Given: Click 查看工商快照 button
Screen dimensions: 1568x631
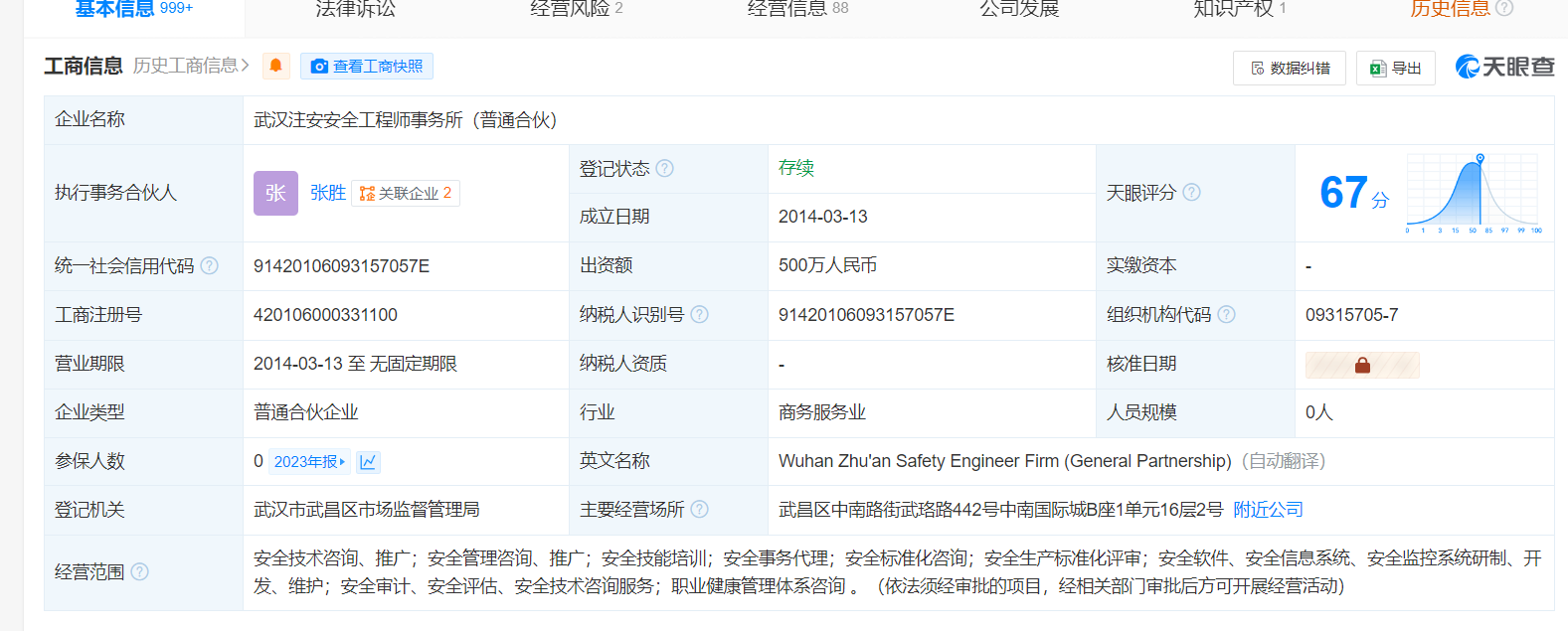Looking at the screenshot, I should click(x=367, y=67).
